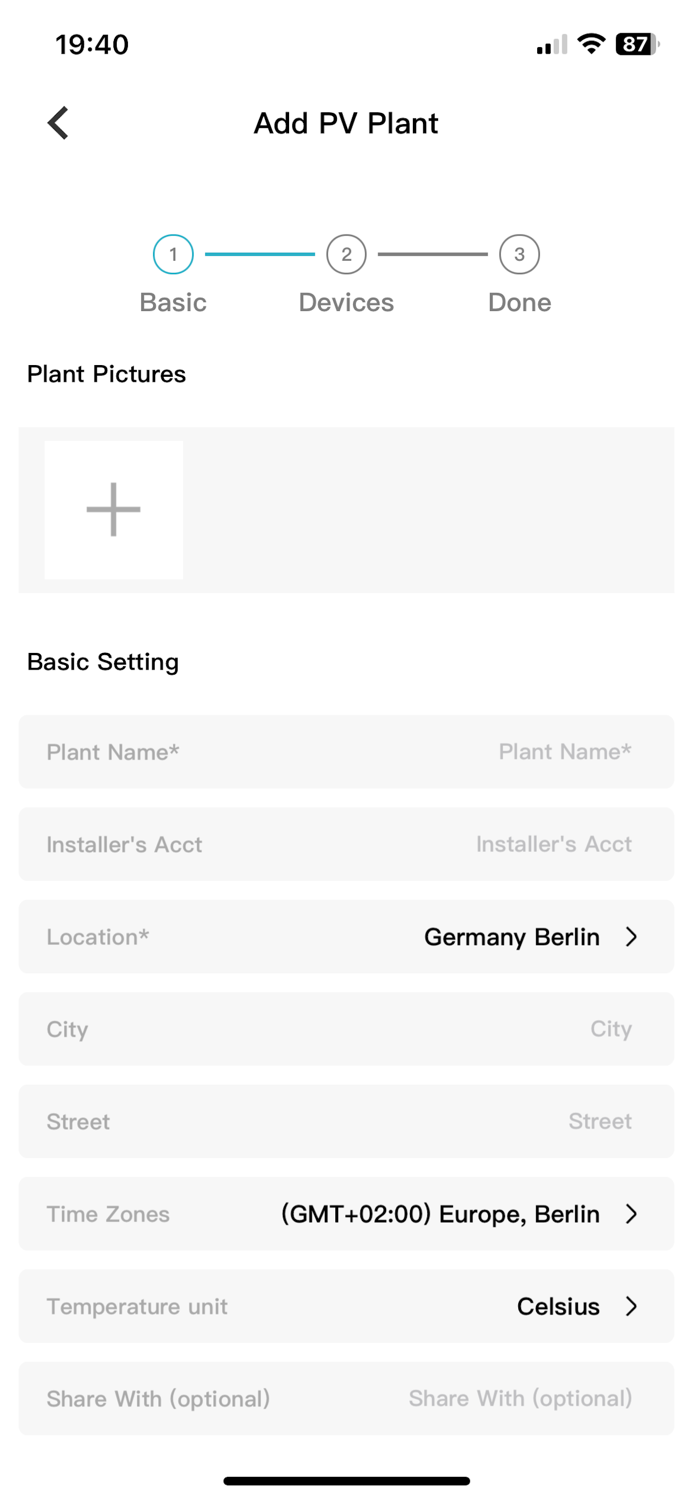Tap the battery indicator in status bar
The width and height of the screenshot is (693, 1500).
(x=636, y=44)
